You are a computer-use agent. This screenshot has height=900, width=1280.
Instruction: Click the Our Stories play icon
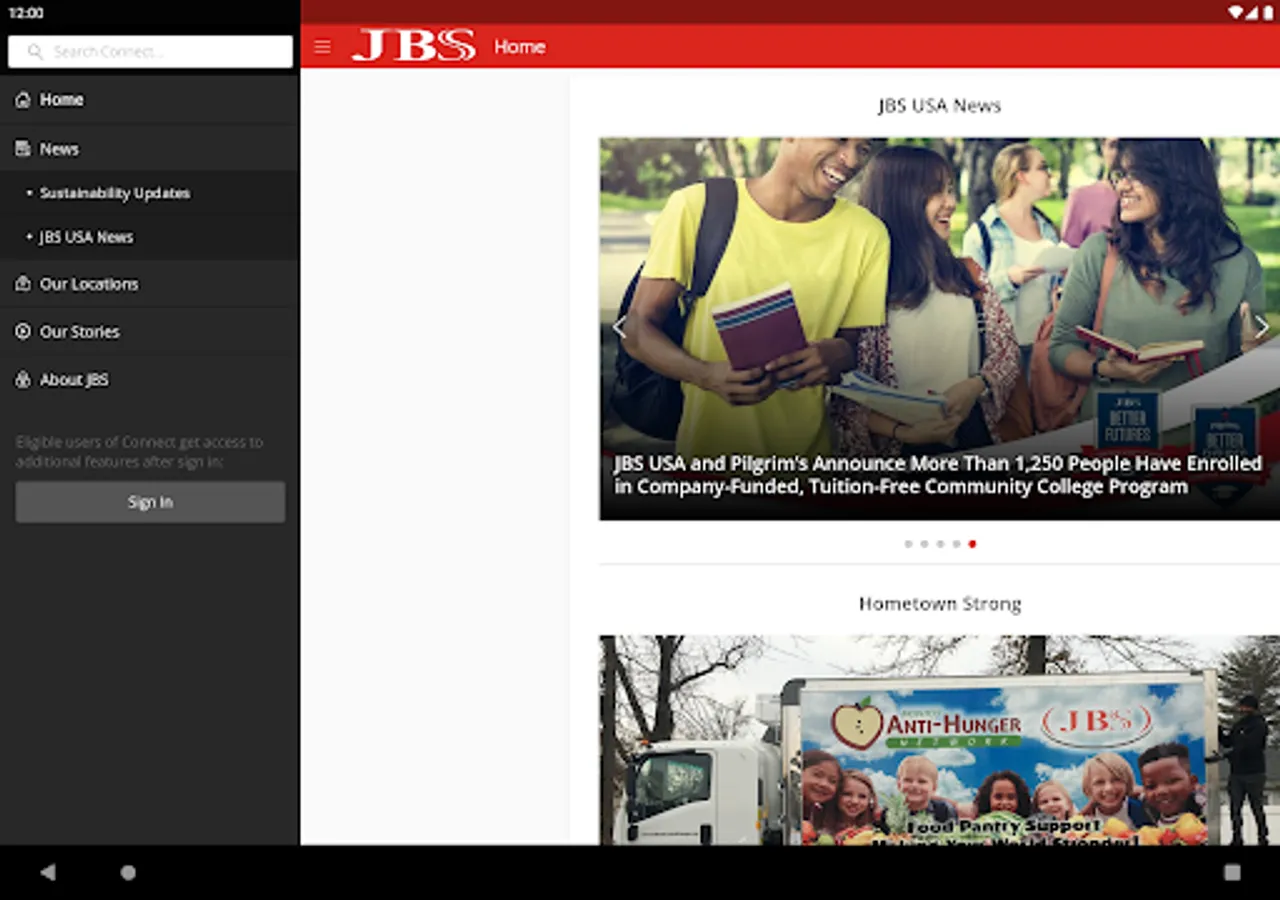tap(23, 332)
